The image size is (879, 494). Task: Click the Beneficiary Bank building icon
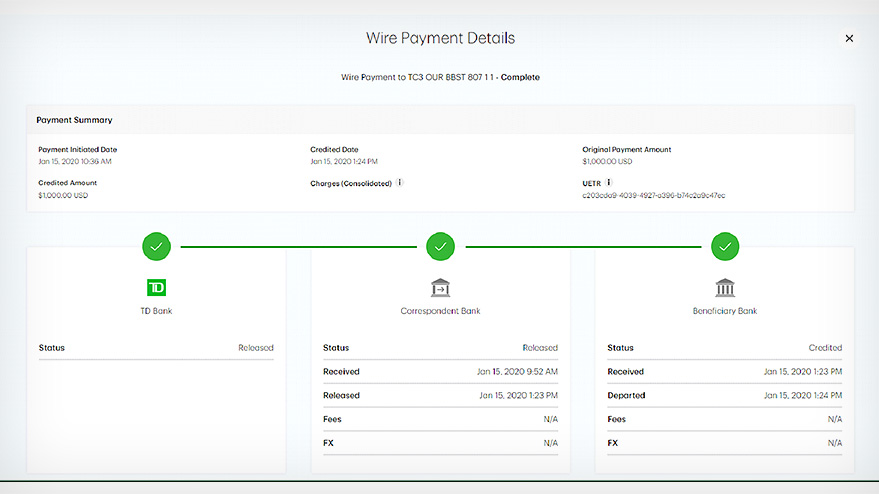(725, 288)
